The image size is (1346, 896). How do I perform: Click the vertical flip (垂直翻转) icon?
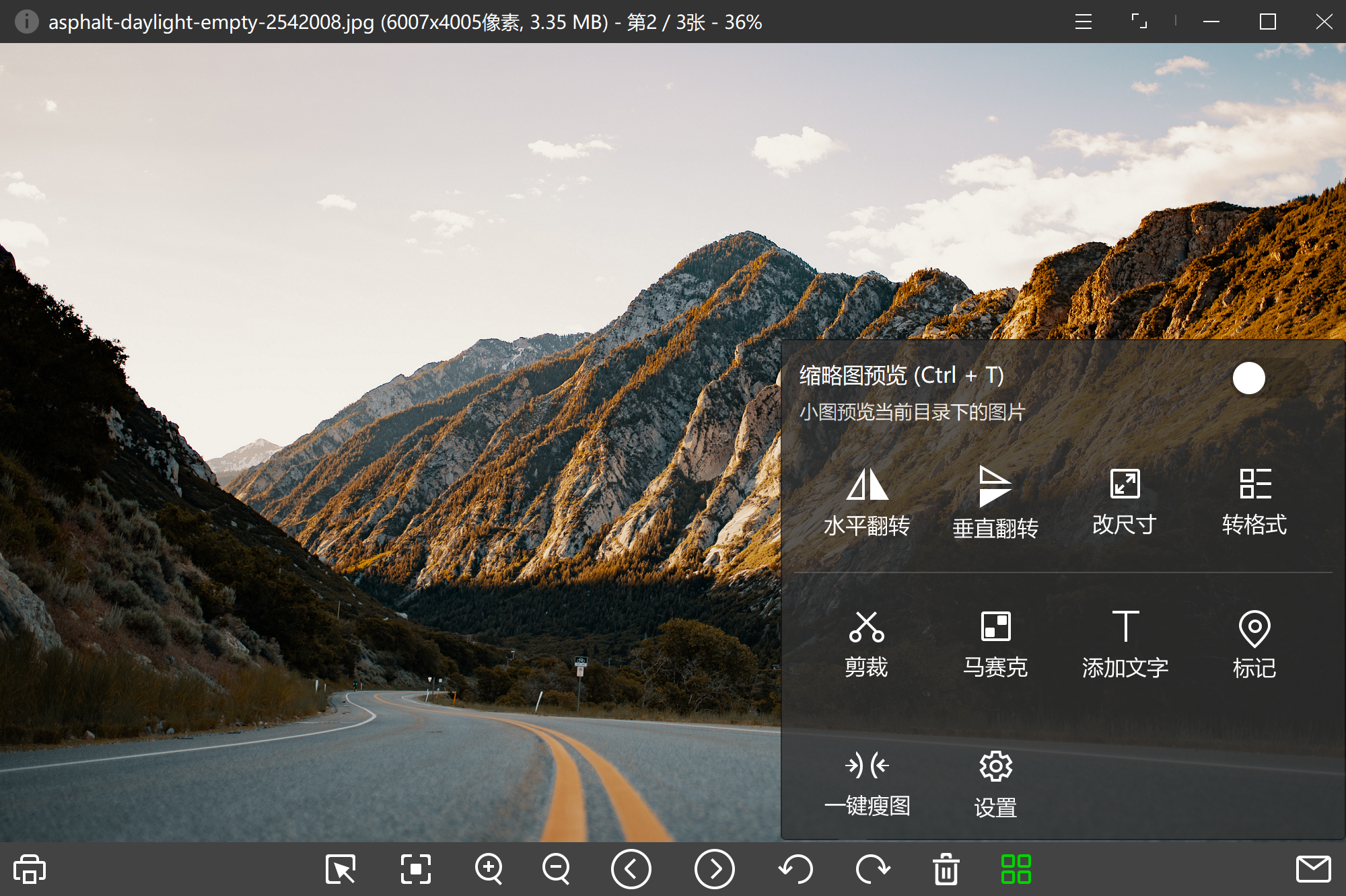click(995, 486)
